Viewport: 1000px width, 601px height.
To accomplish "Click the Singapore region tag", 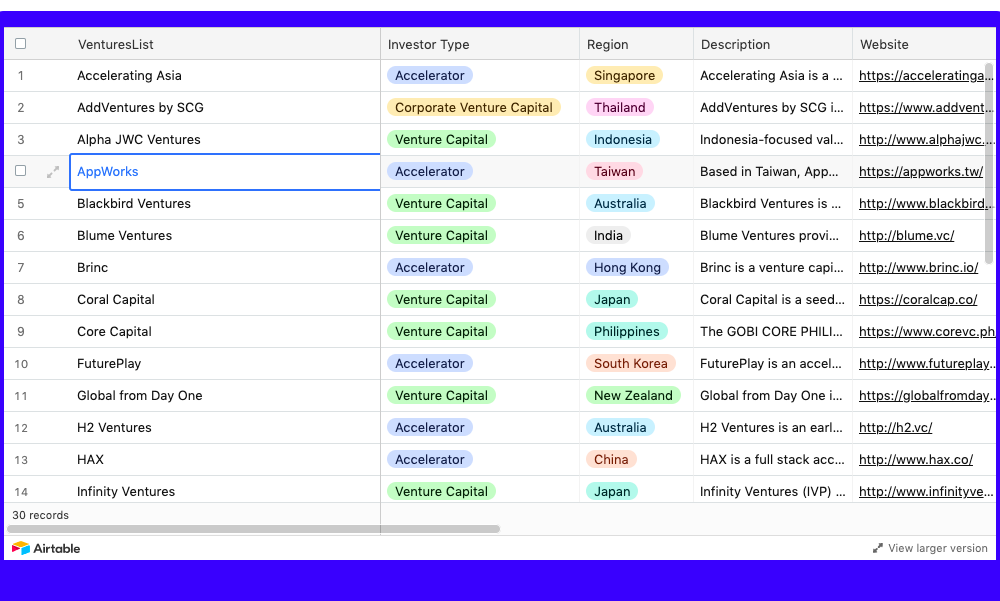I will coord(624,75).
